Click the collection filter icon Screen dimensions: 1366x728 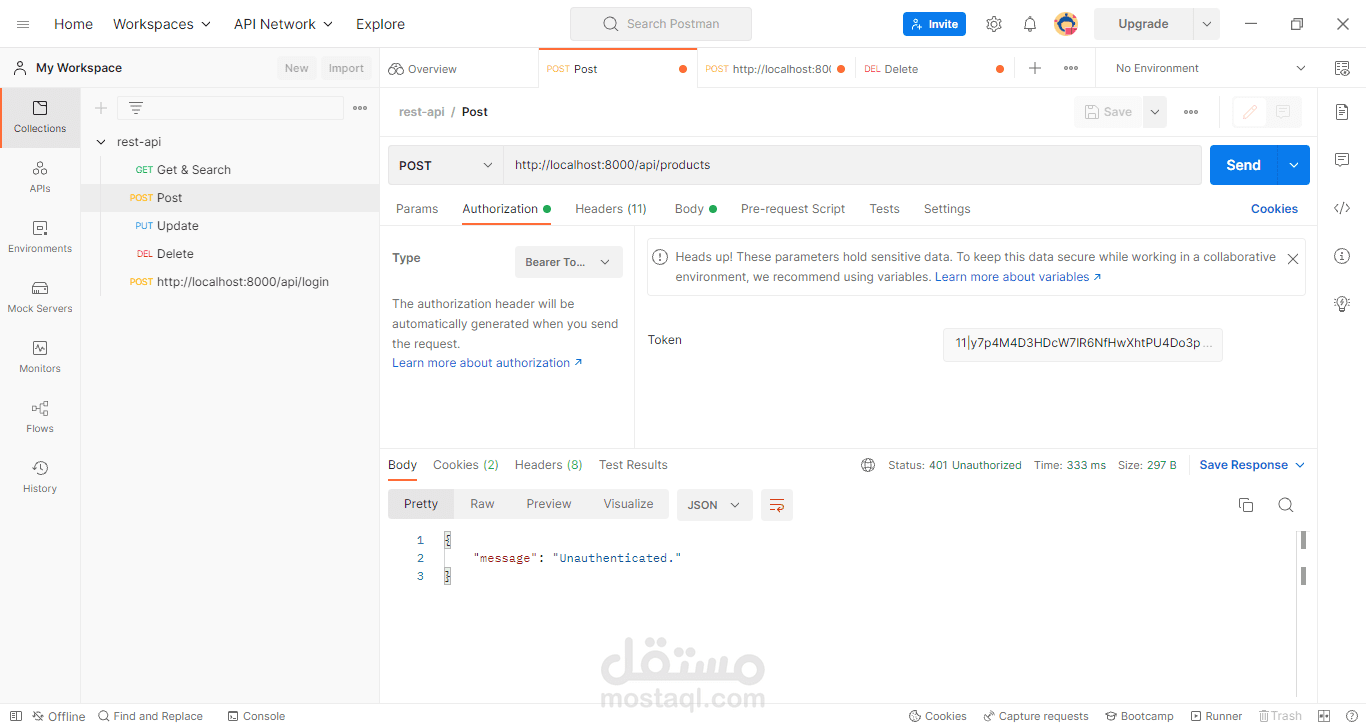[x=136, y=108]
